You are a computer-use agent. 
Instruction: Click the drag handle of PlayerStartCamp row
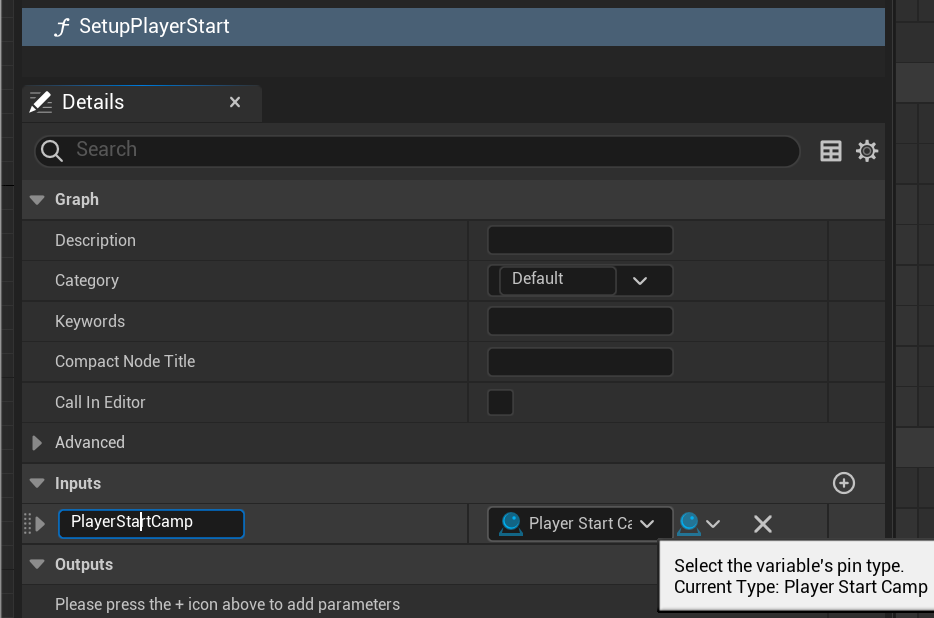point(28,524)
